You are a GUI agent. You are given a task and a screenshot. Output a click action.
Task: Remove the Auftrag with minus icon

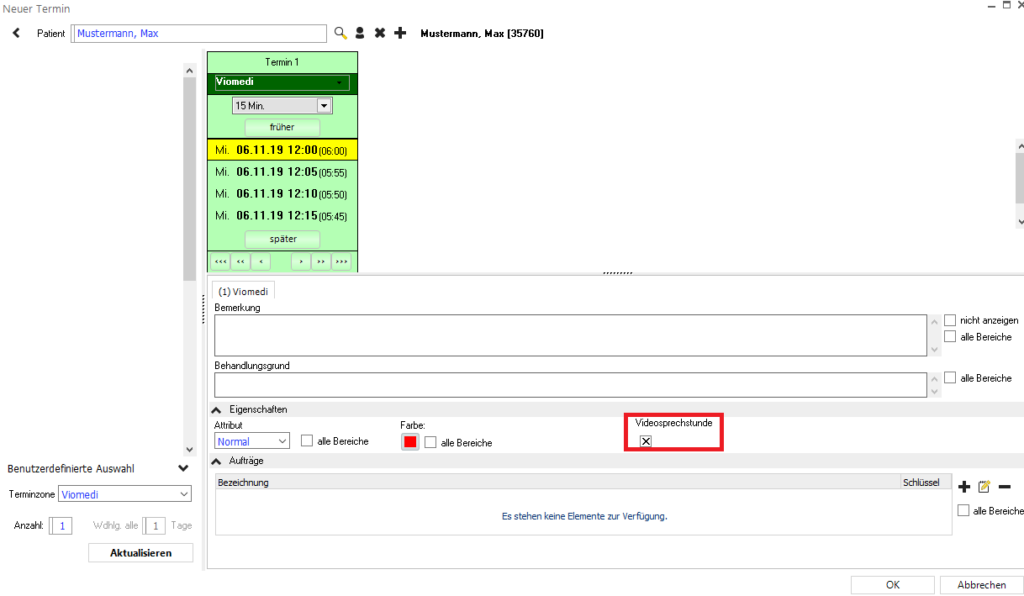(1004, 487)
